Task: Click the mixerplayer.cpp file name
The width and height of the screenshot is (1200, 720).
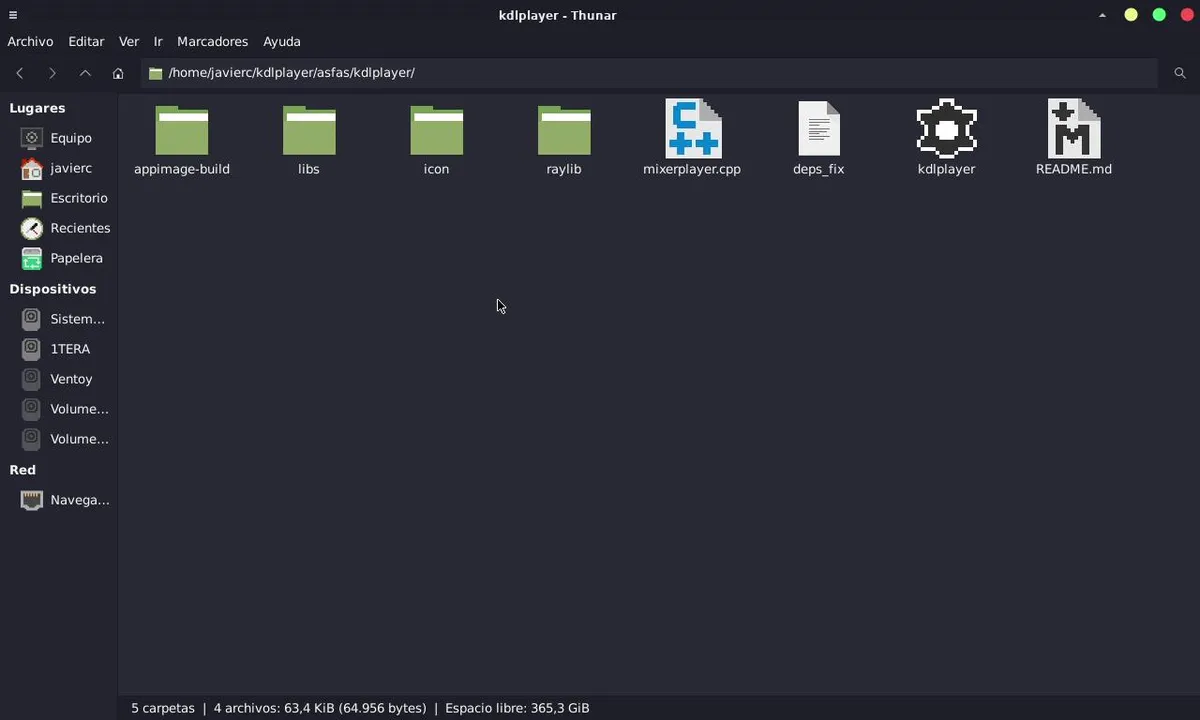Action: click(x=692, y=169)
